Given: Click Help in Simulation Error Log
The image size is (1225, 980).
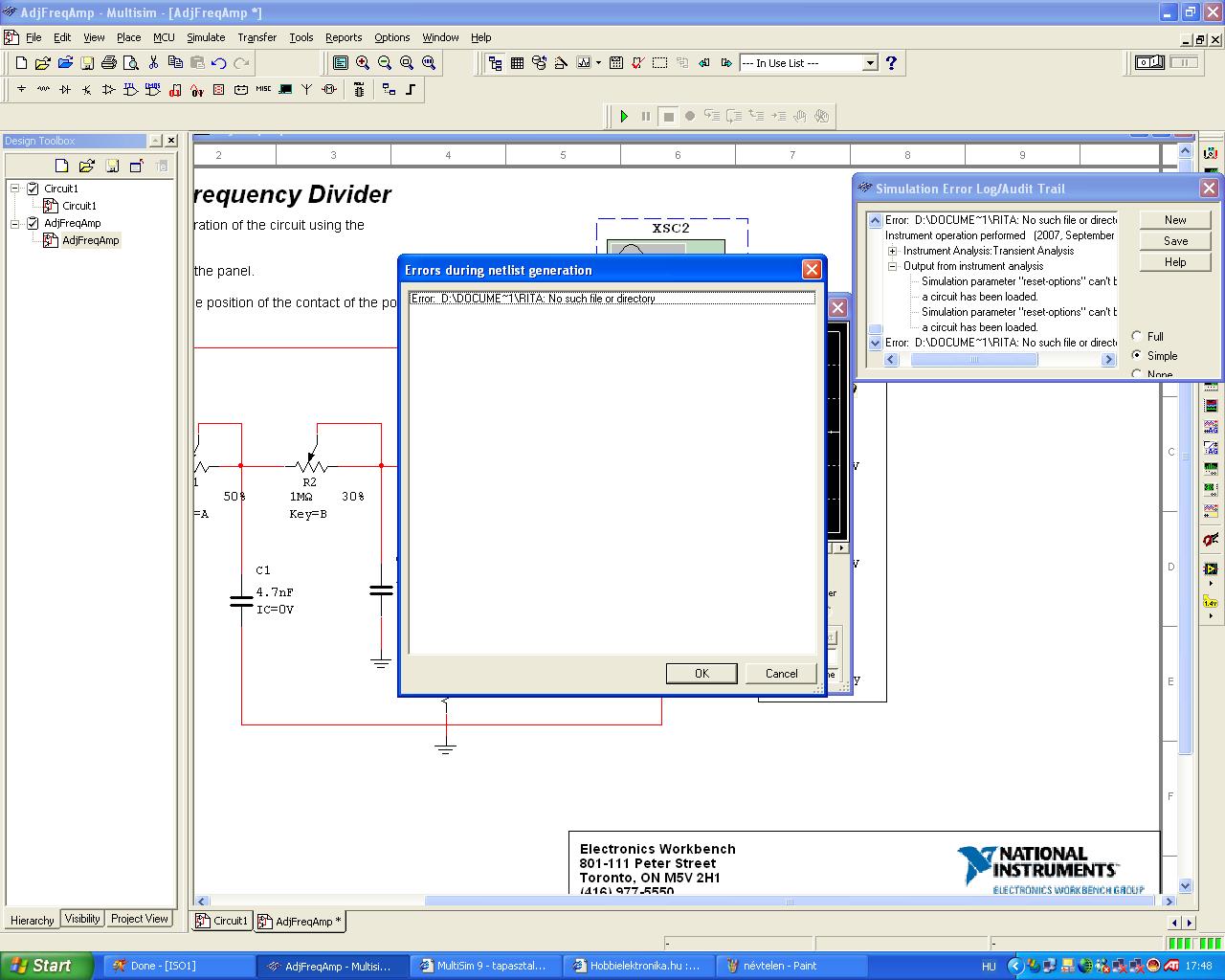Looking at the screenshot, I should [x=1175, y=262].
